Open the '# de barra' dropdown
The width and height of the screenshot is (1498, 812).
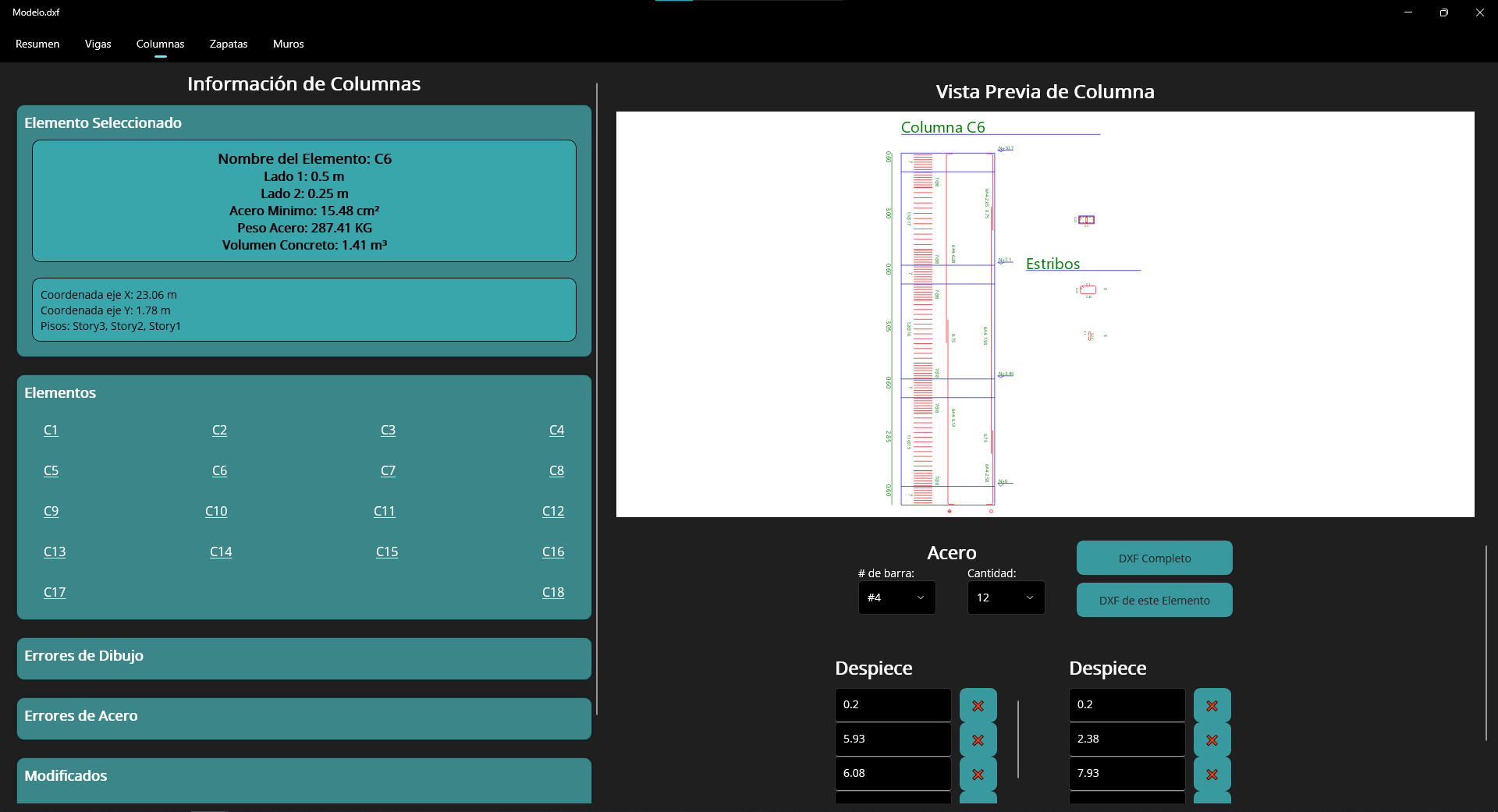point(896,597)
